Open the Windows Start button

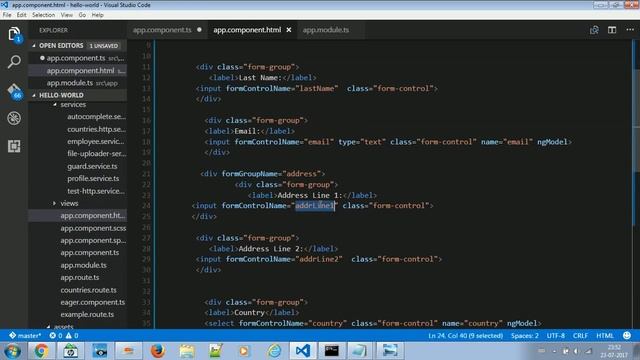[x=12, y=351]
